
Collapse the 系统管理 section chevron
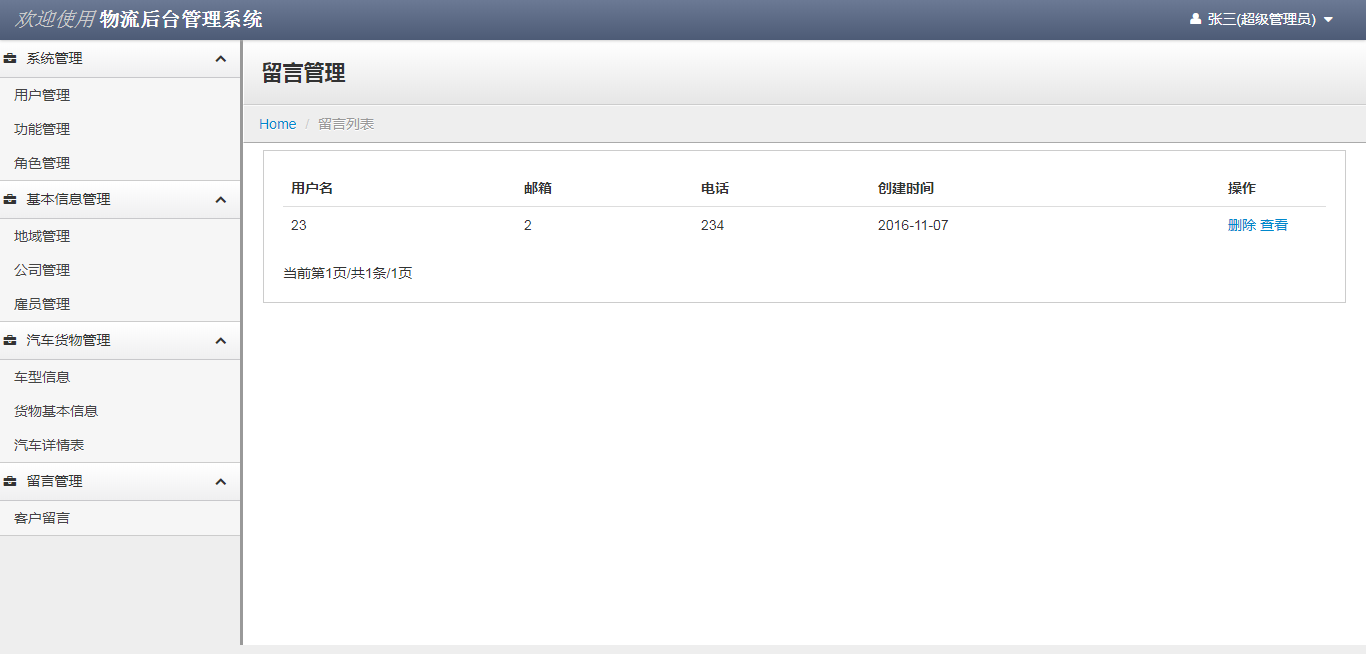[x=221, y=59]
